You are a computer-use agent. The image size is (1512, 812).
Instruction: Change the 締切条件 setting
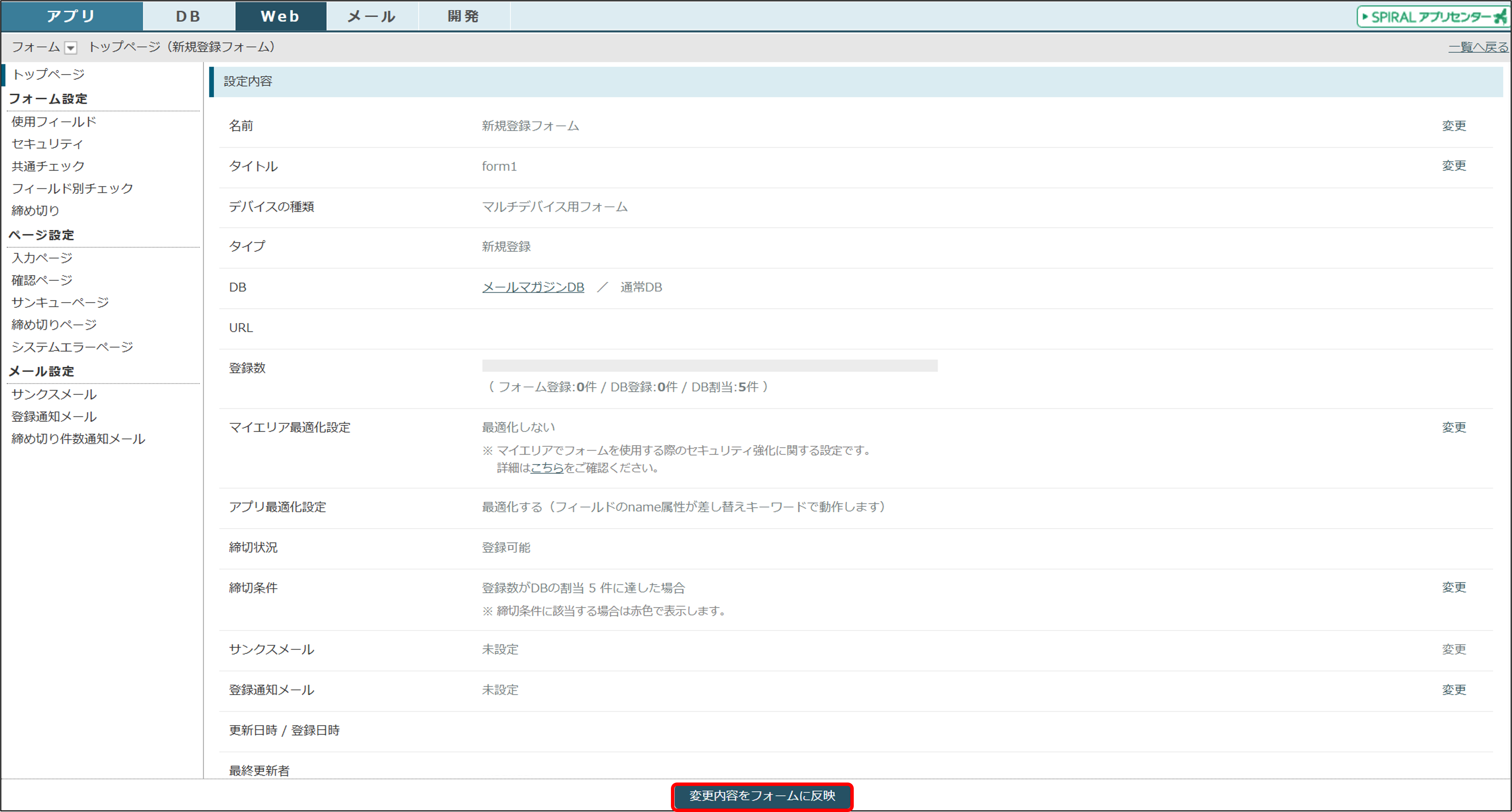[x=1454, y=587]
